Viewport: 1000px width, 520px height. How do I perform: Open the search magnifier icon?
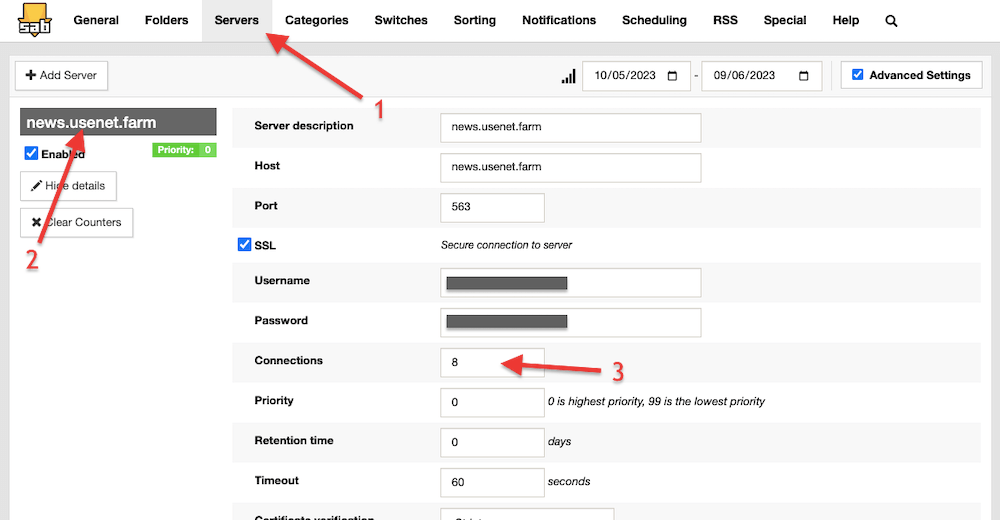point(891,20)
